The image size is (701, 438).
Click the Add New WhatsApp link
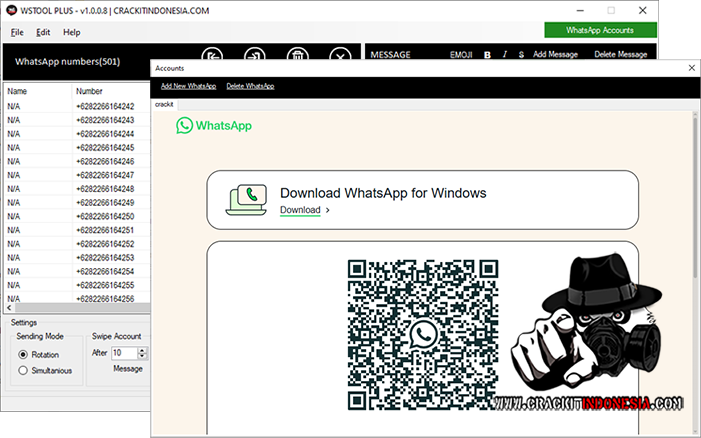[189, 86]
